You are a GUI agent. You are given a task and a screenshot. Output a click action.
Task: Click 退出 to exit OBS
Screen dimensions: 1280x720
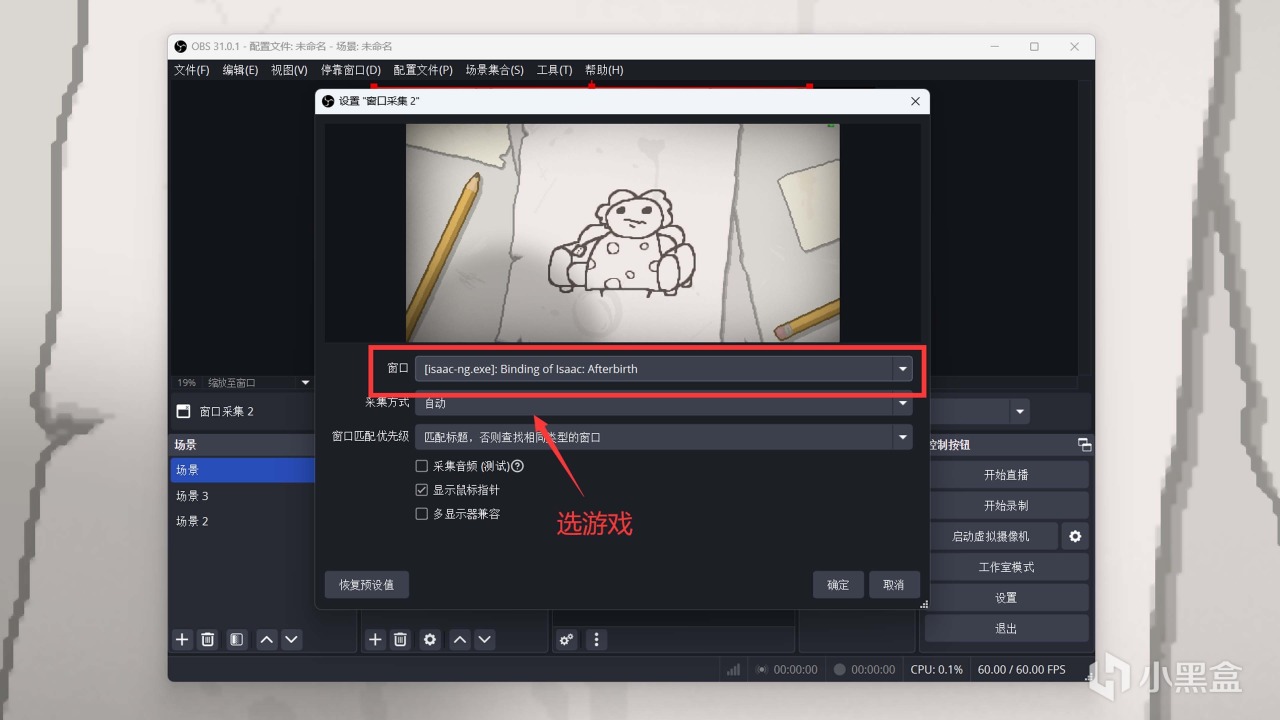click(x=1006, y=629)
